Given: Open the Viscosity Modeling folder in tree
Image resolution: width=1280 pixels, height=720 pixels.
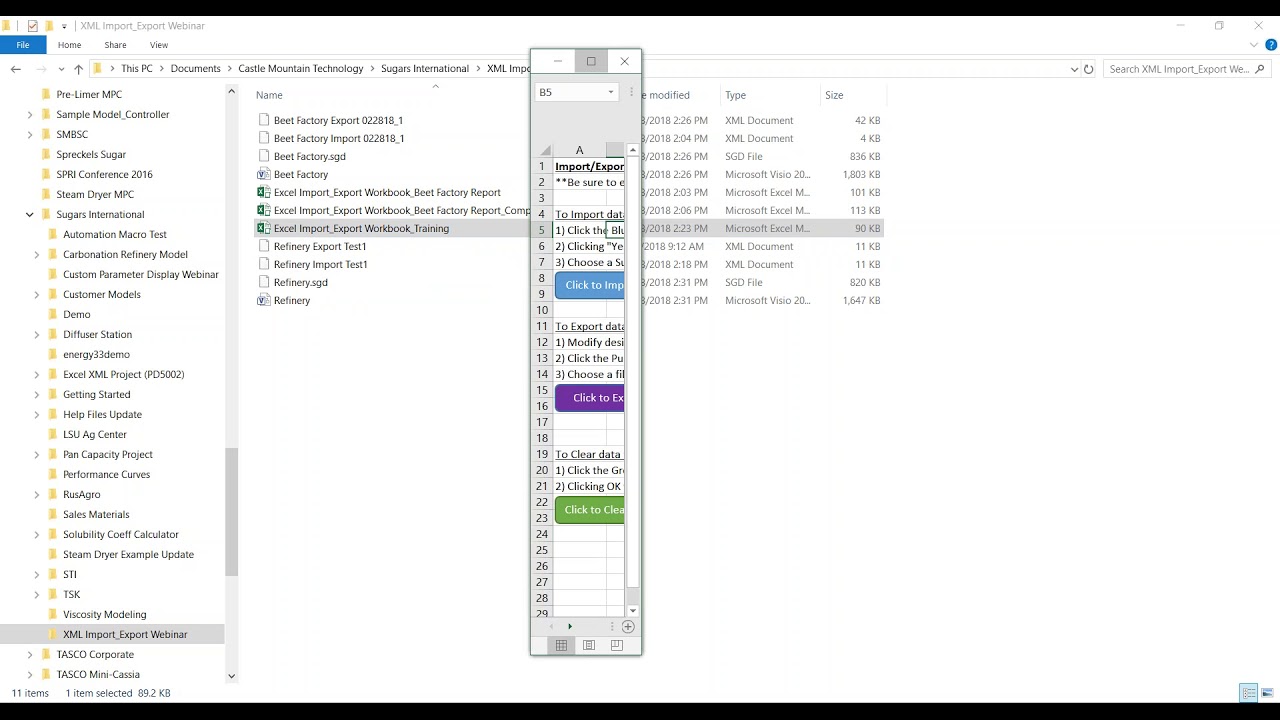Looking at the screenshot, I should tap(105, 614).
